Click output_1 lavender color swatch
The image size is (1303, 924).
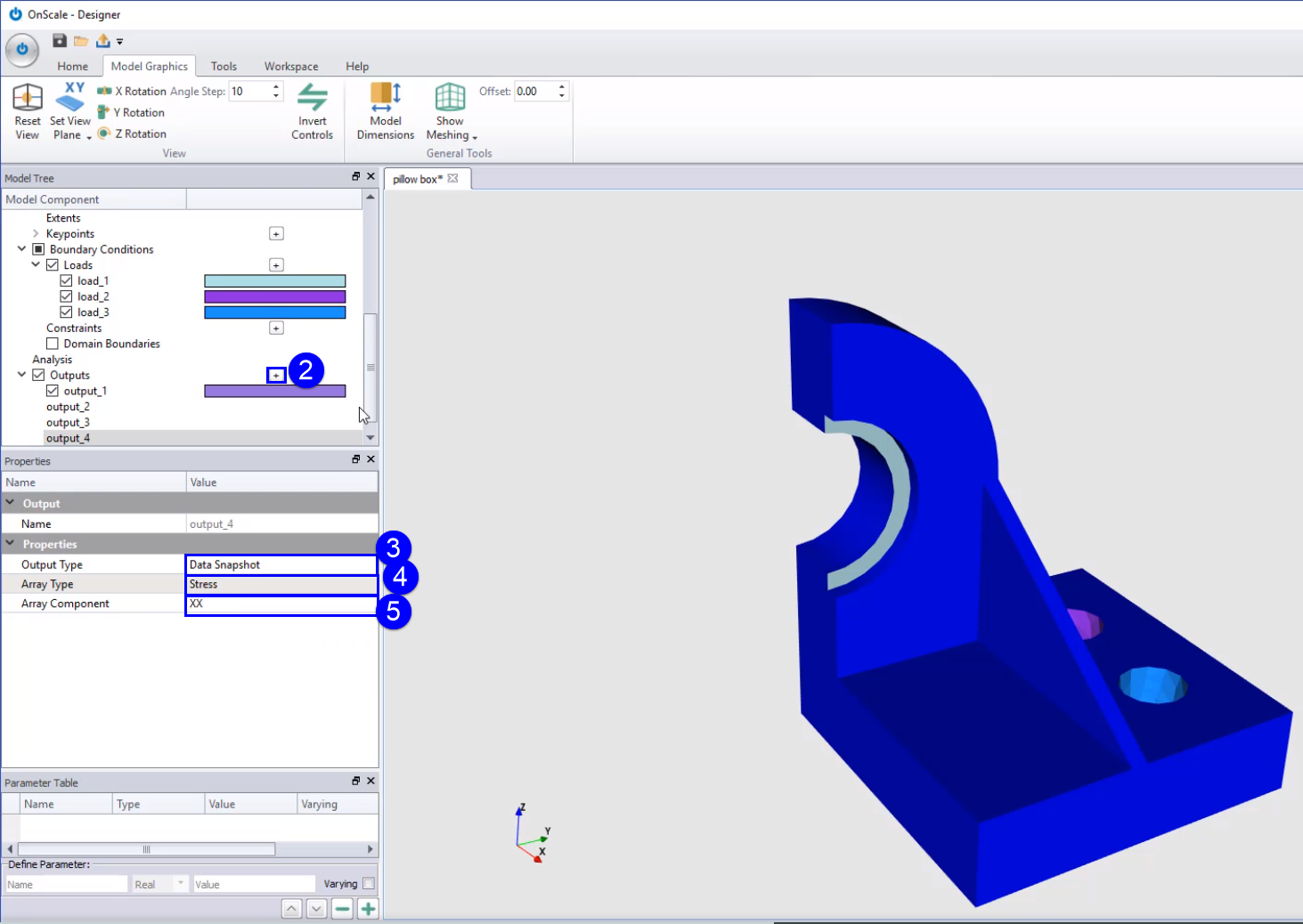(x=275, y=391)
